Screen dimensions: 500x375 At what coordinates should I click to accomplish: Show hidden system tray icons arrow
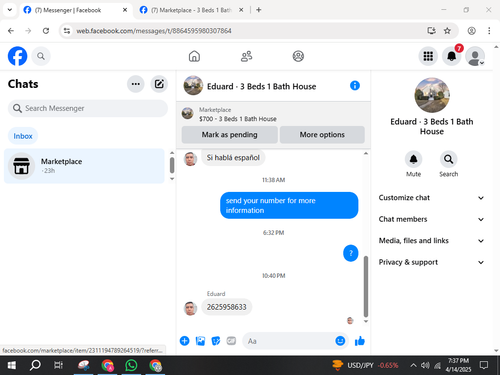pyautogui.click(x=413, y=365)
